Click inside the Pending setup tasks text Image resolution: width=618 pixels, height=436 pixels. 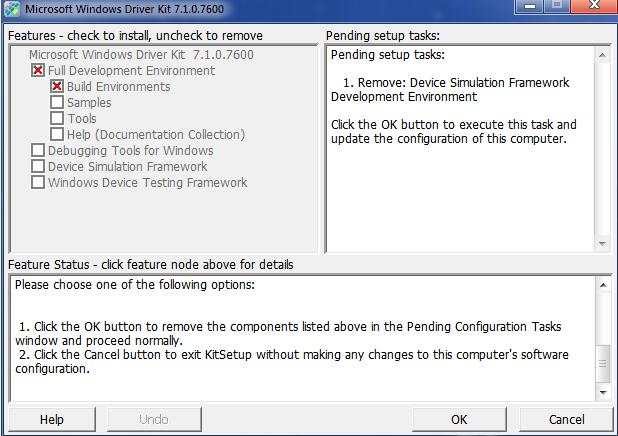point(455,110)
